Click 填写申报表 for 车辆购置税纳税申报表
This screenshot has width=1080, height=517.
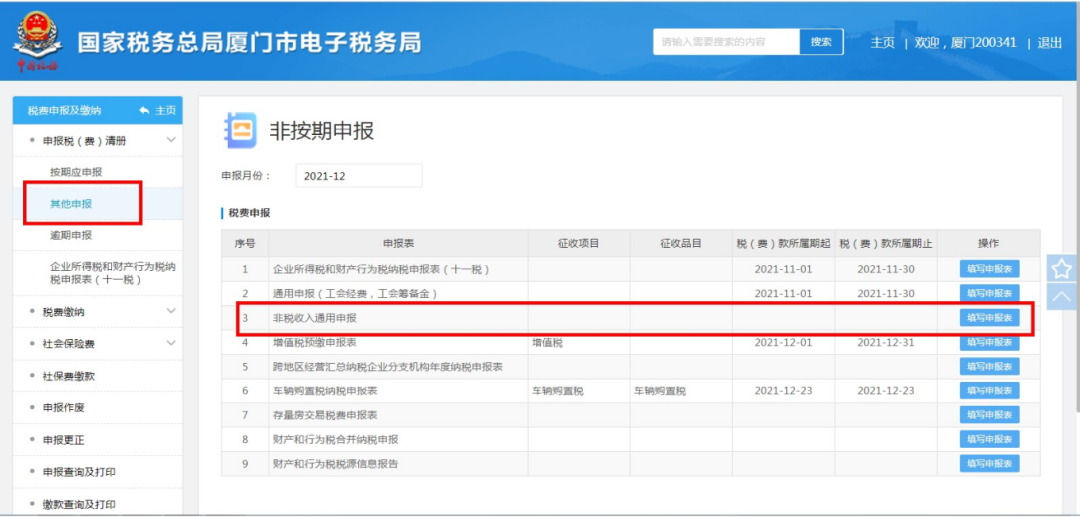pos(989,390)
